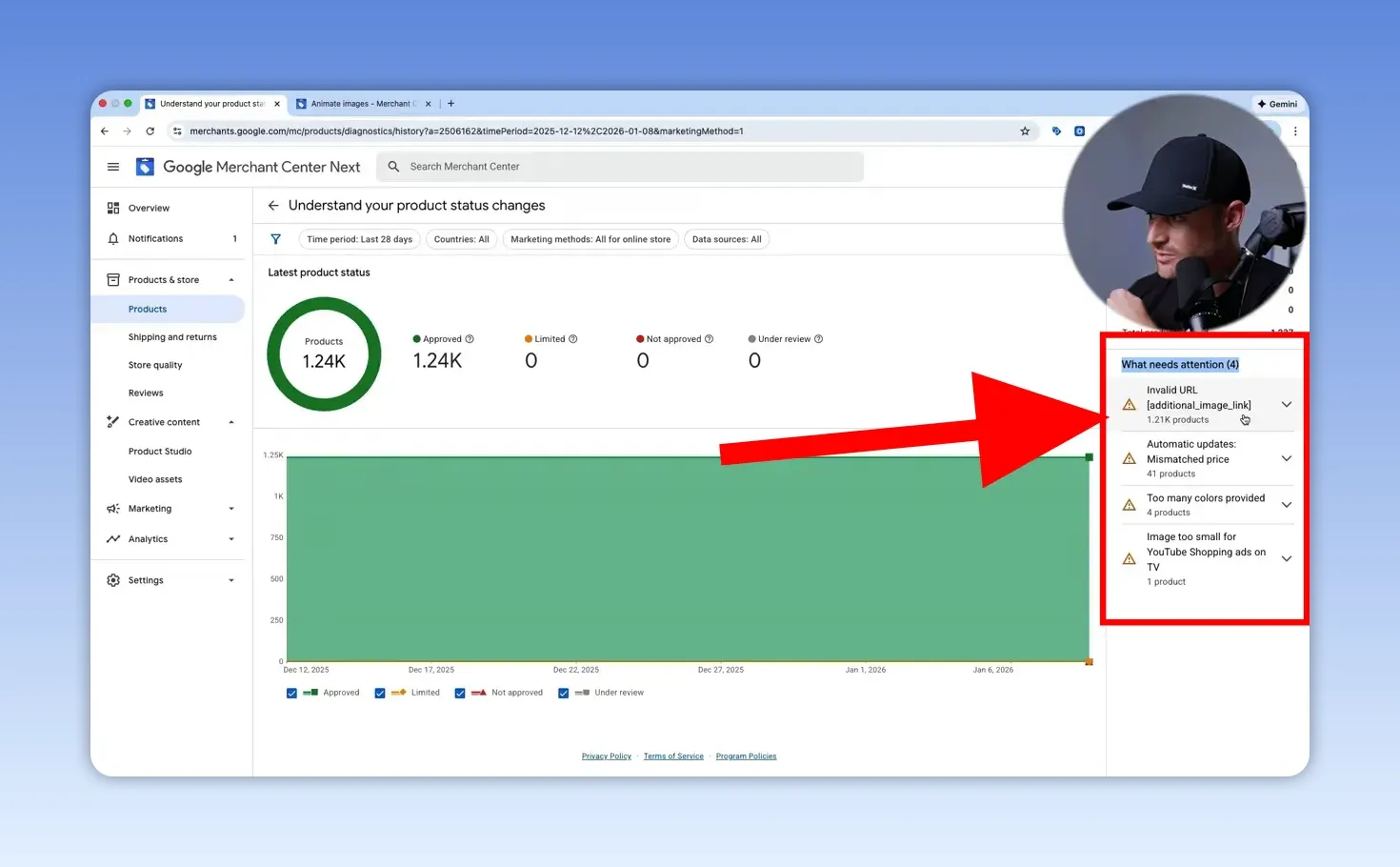Open the Program Policies link
The height and width of the screenshot is (867, 1400).
click(x=746, y=756)
